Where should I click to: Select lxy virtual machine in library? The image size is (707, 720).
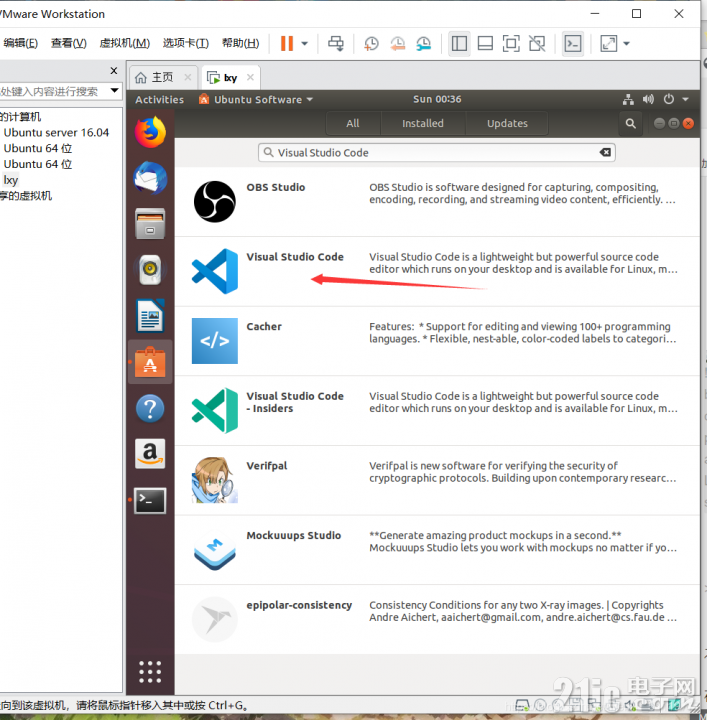tap(11, 180)
